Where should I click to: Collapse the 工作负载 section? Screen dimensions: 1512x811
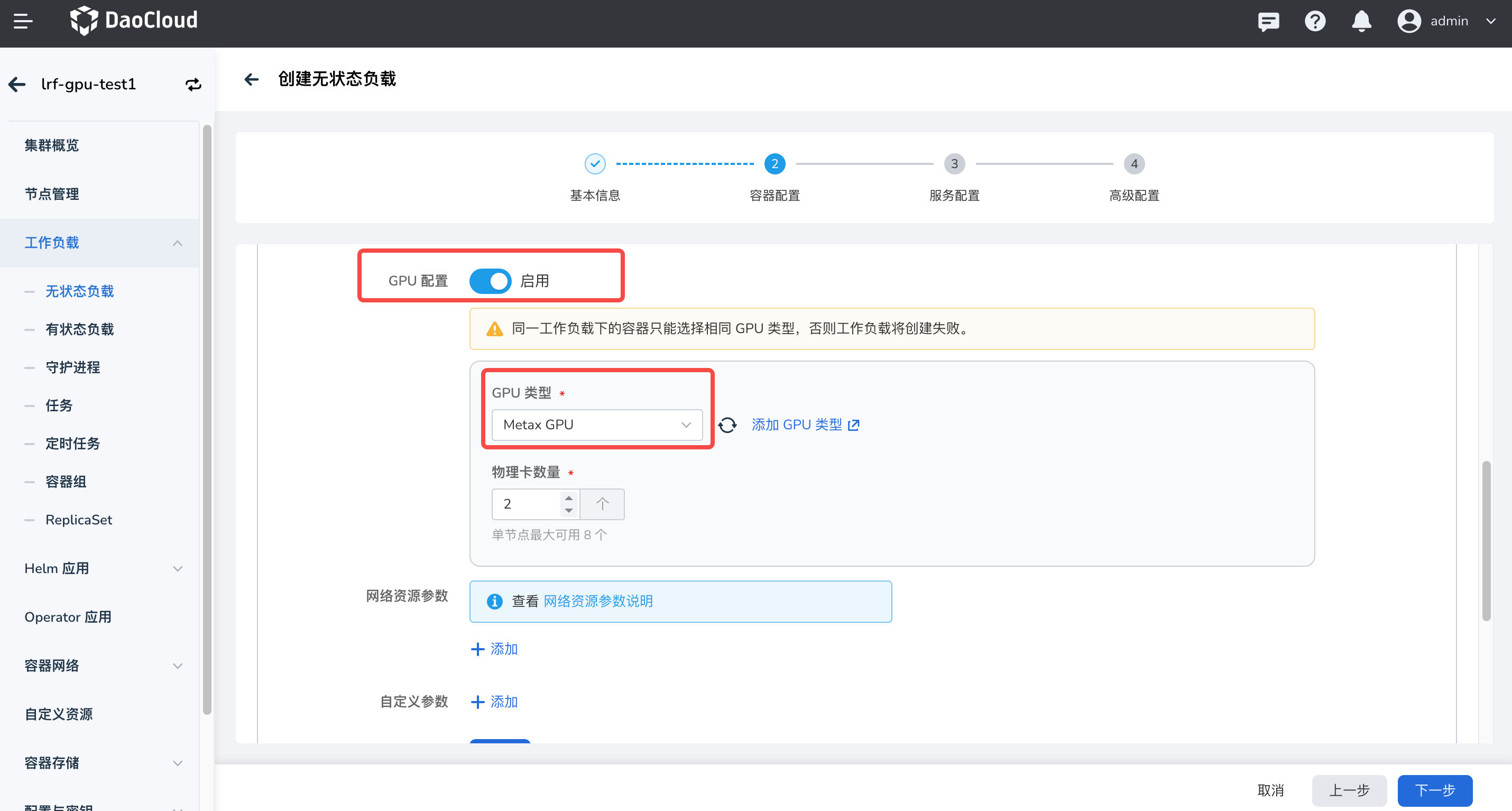click(x=177, y=242)
